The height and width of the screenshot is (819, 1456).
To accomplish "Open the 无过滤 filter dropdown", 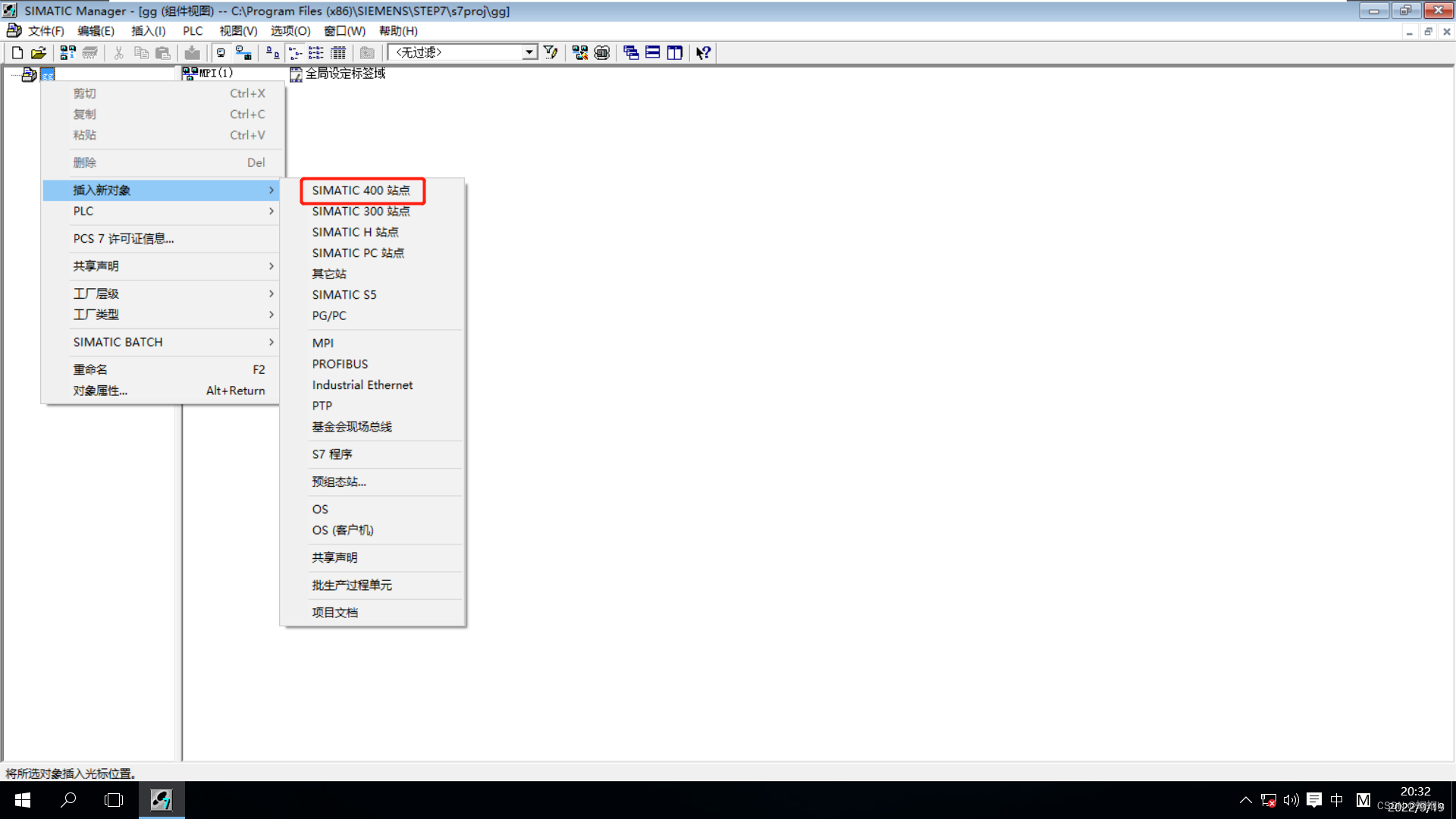I will tap(529, 52).
